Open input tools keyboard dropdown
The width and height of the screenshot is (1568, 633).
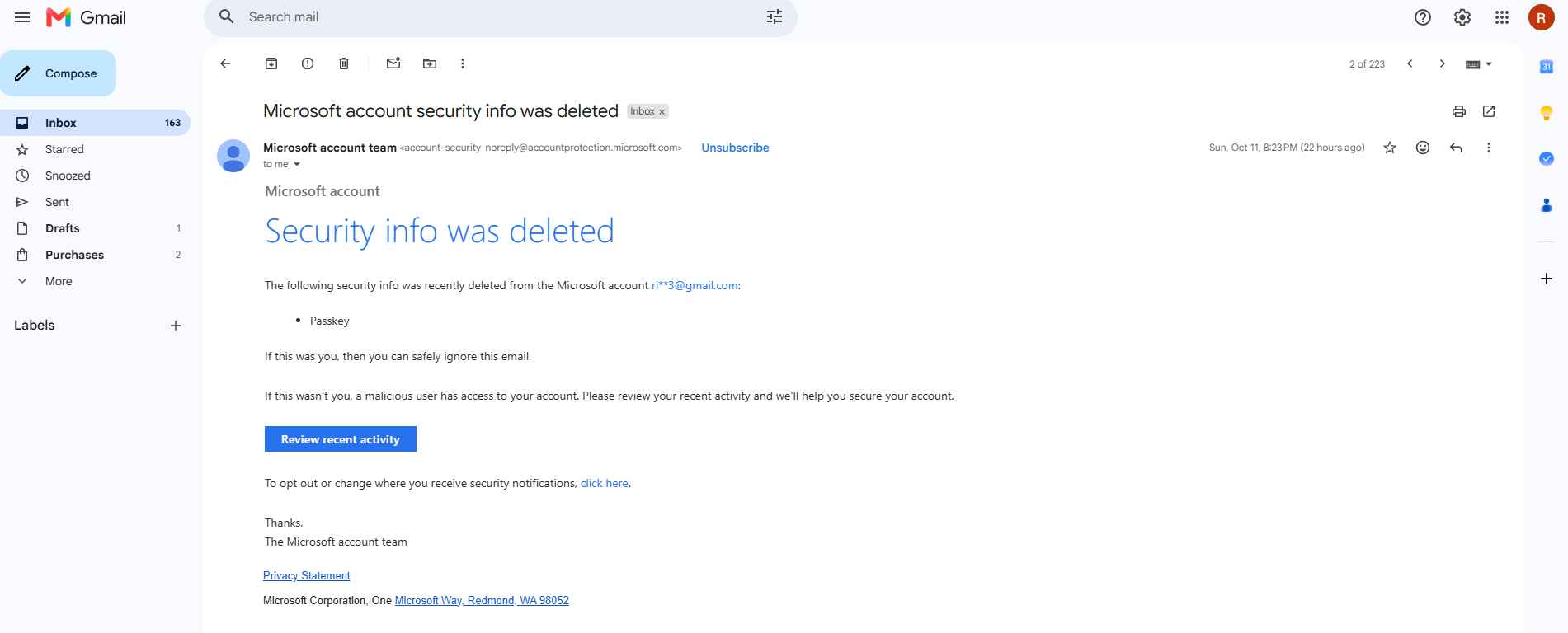point(1479,64)
